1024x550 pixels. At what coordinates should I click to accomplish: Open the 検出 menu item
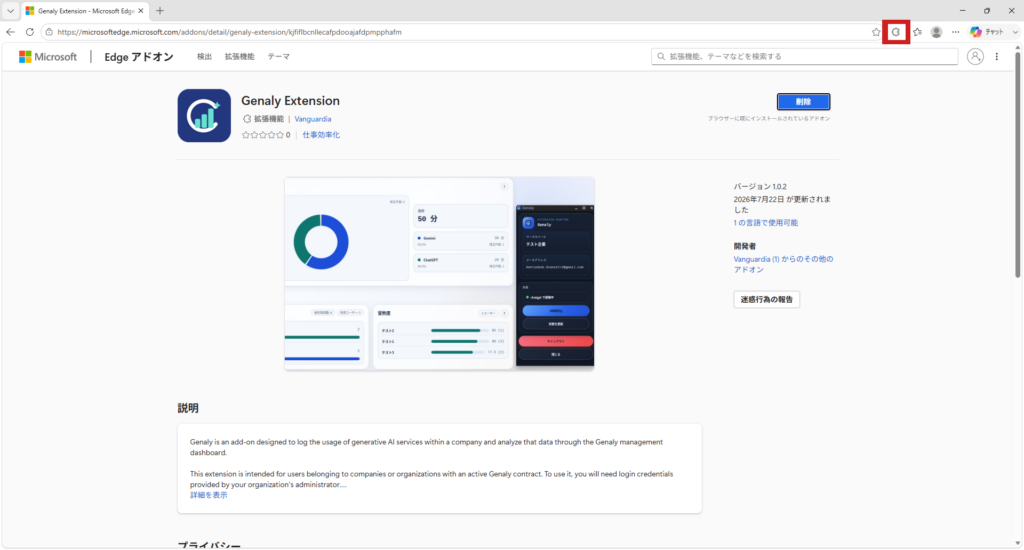pos(204,57)
